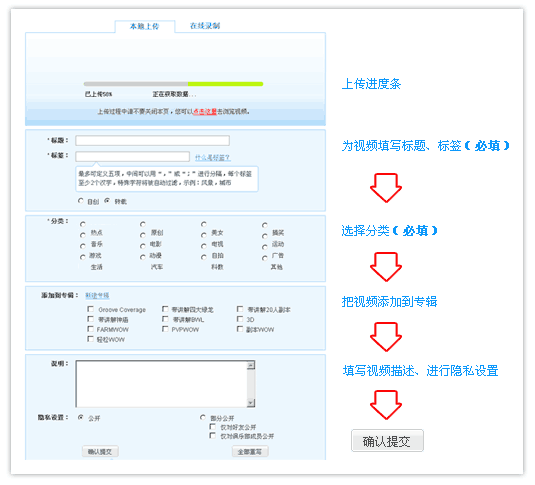This screenshot has height=485, width=535.
Task: Open the 什么是标签? help link
Action: click(213, 157)
